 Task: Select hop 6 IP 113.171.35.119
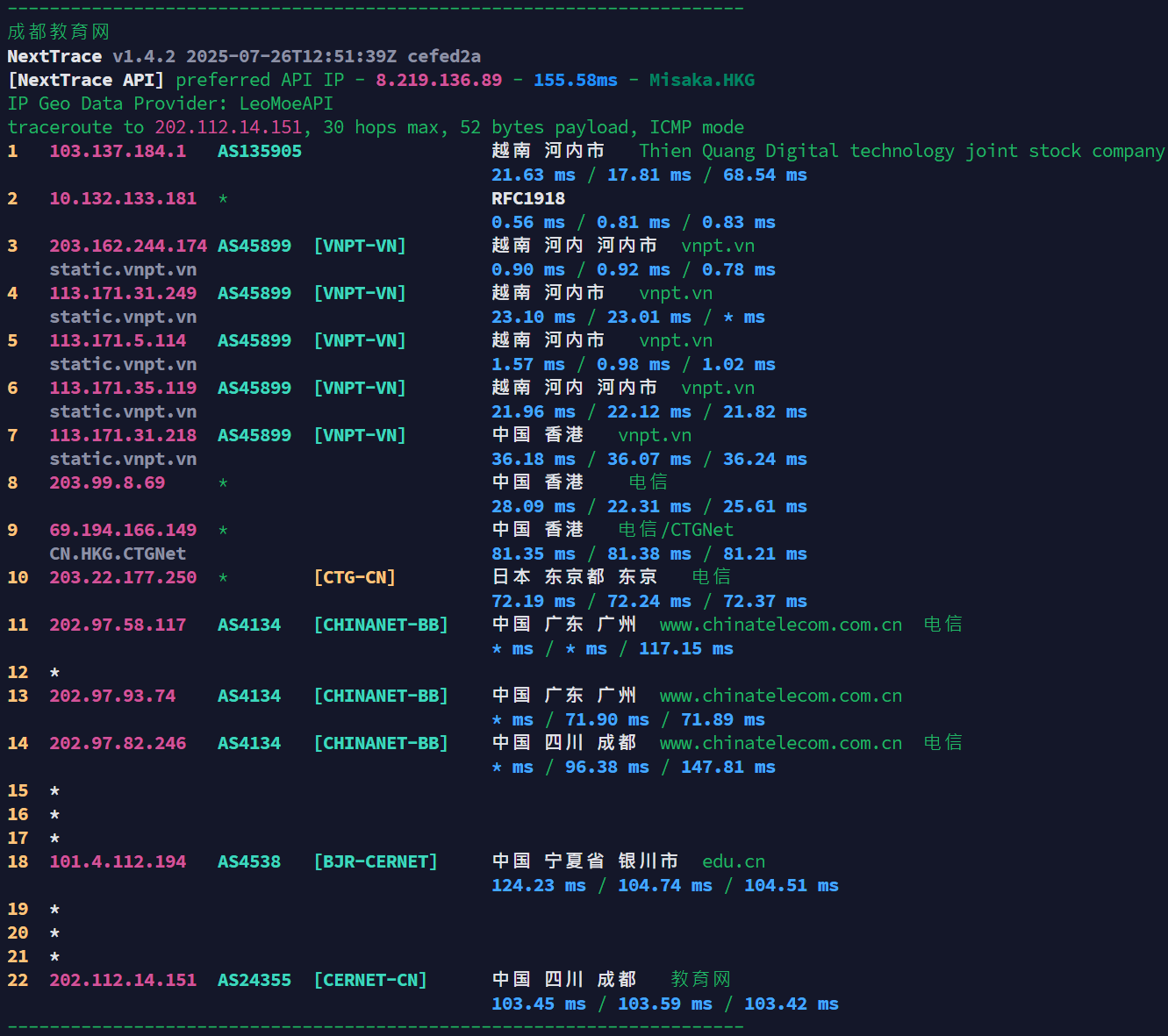123,388
